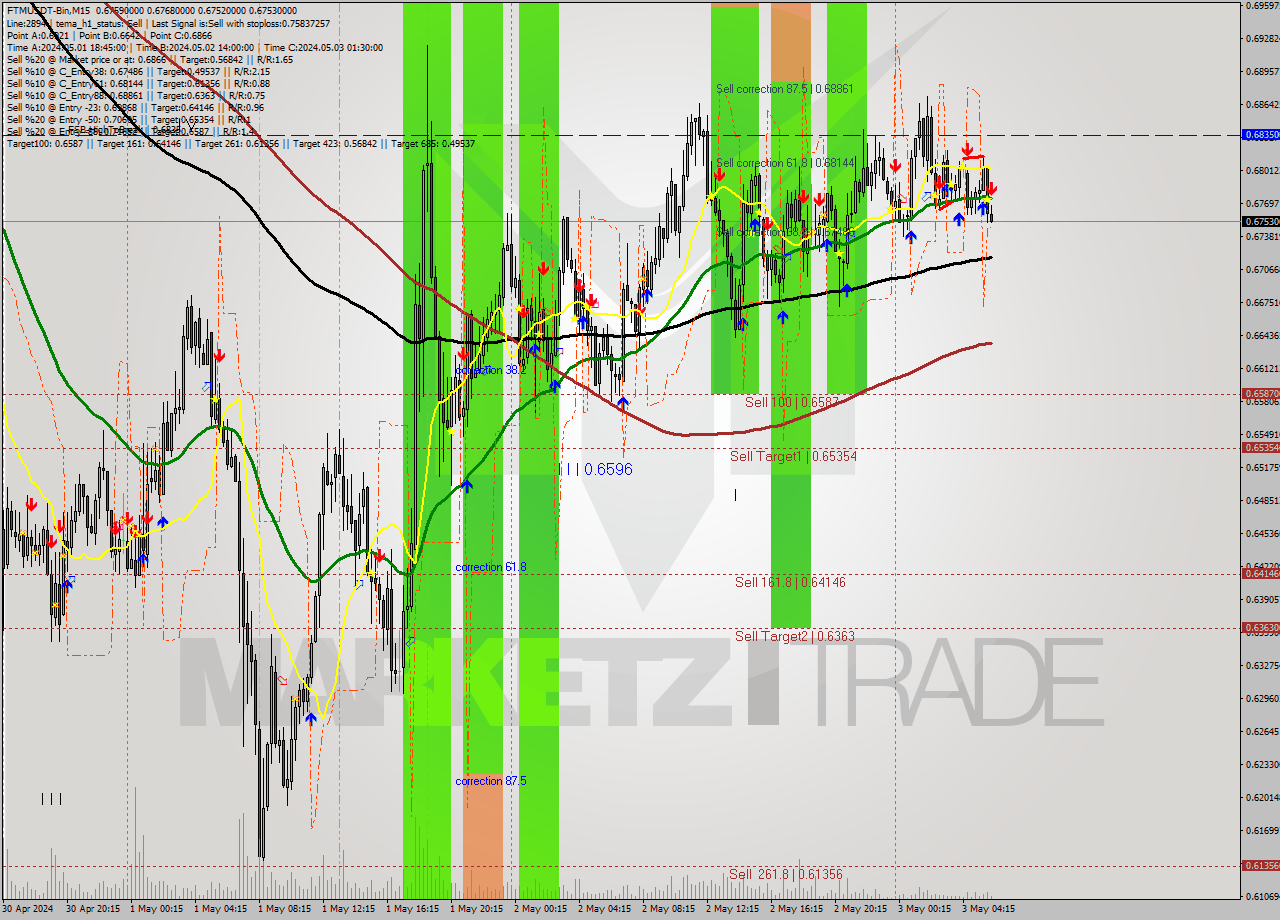
Task: Click the blue 'correction 38.2' label
Action: [x=490, y=370]
